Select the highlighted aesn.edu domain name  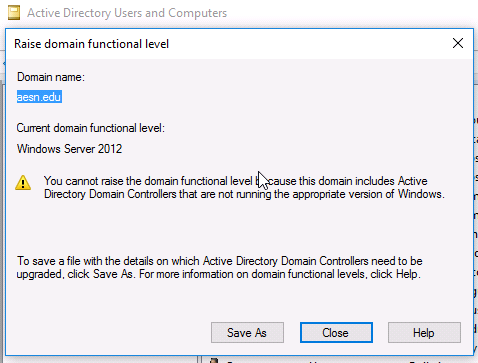click(x=39, y=97)
